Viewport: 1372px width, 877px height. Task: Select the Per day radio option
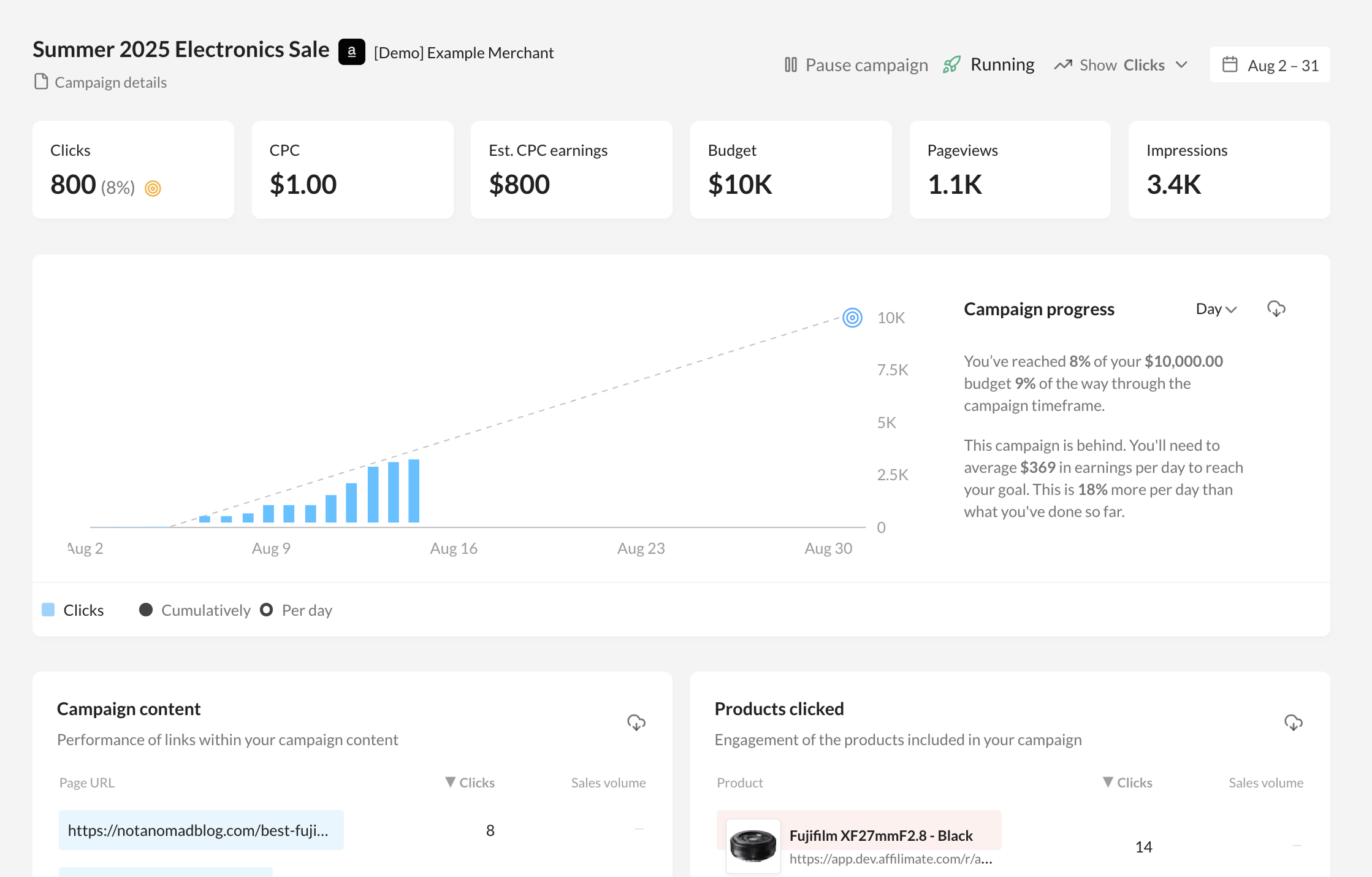click(x=266, y=610)
